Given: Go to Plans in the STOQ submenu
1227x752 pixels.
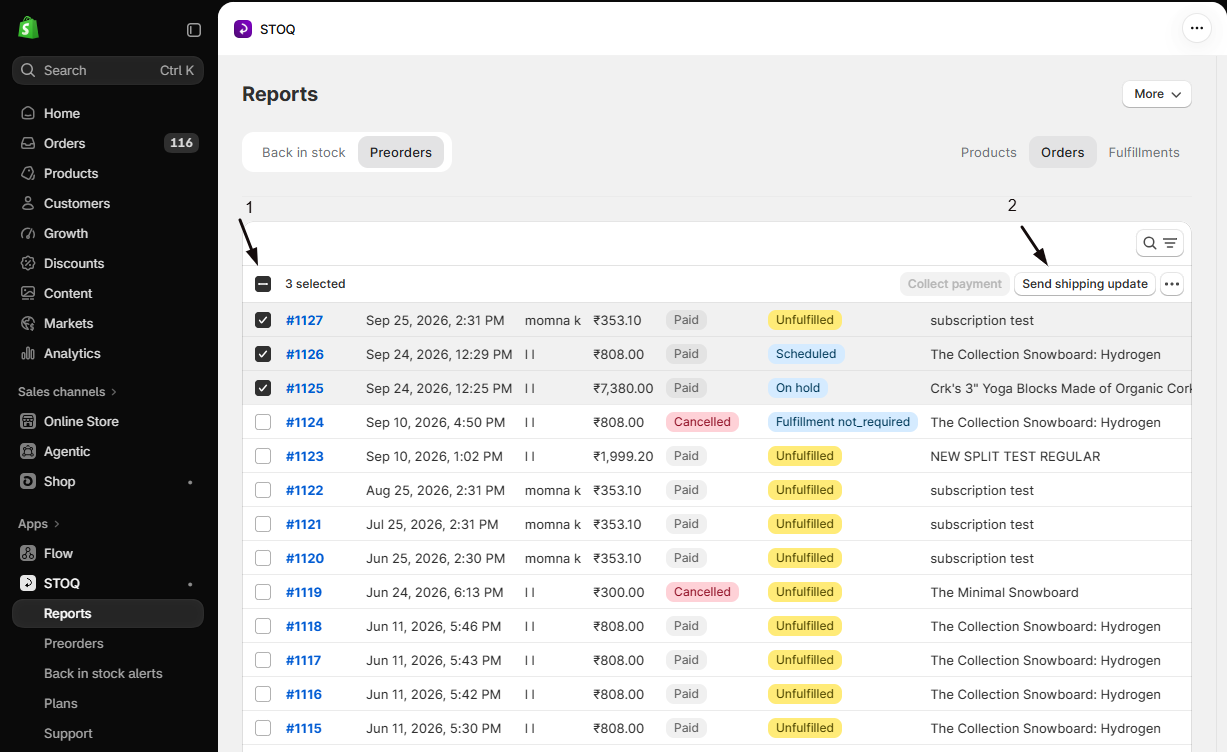Looking at the screenshot, I should (x=61, y=703).
